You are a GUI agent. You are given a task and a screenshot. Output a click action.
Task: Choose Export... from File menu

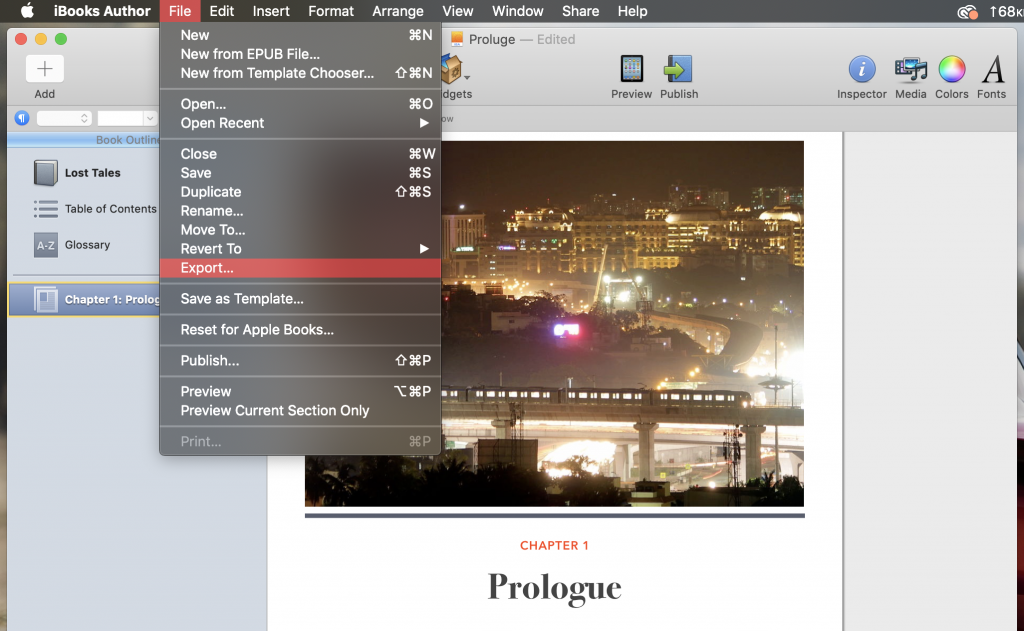pyautogui.click(x=300, y=268)
